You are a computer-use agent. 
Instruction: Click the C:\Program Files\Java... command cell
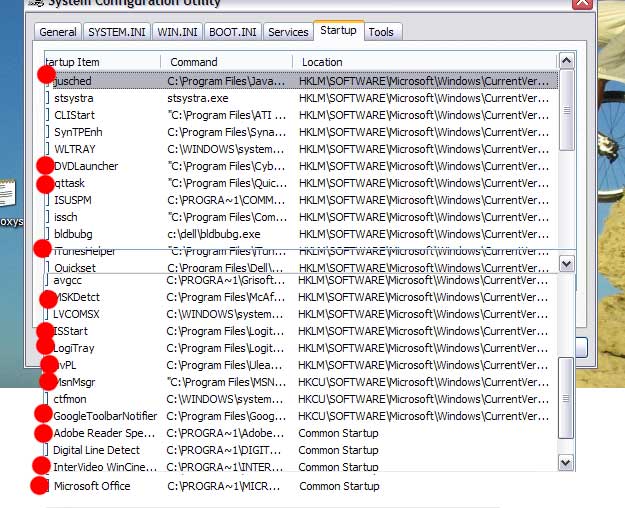pos(226,81)
